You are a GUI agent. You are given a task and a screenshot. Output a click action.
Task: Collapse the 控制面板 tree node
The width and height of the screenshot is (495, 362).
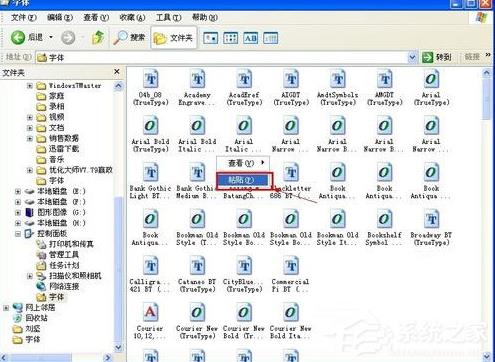18,234
